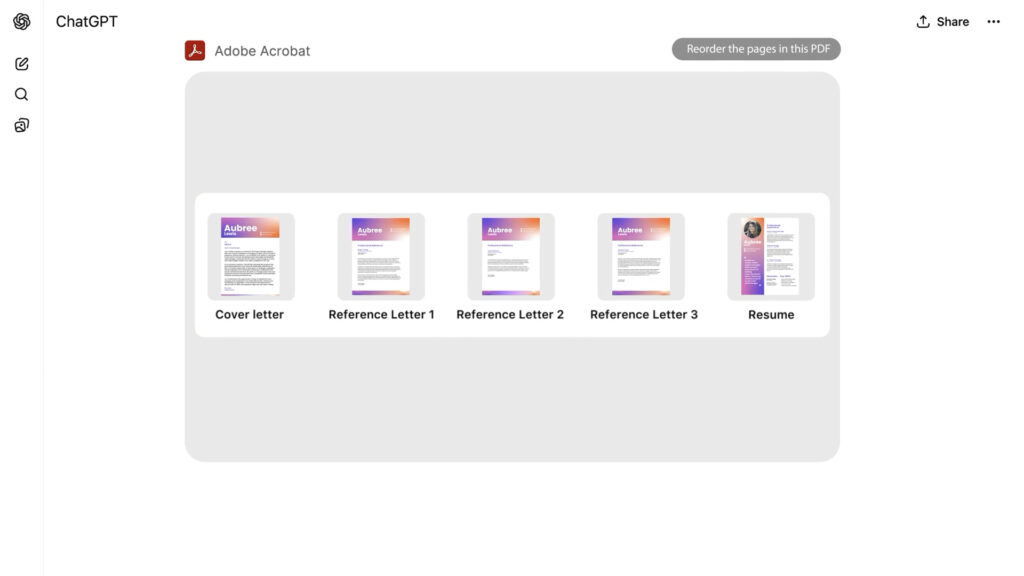Select the Reference Letter 2 page thumbnail
This screenshot has width=1024, height=576.
pos(511,257)
